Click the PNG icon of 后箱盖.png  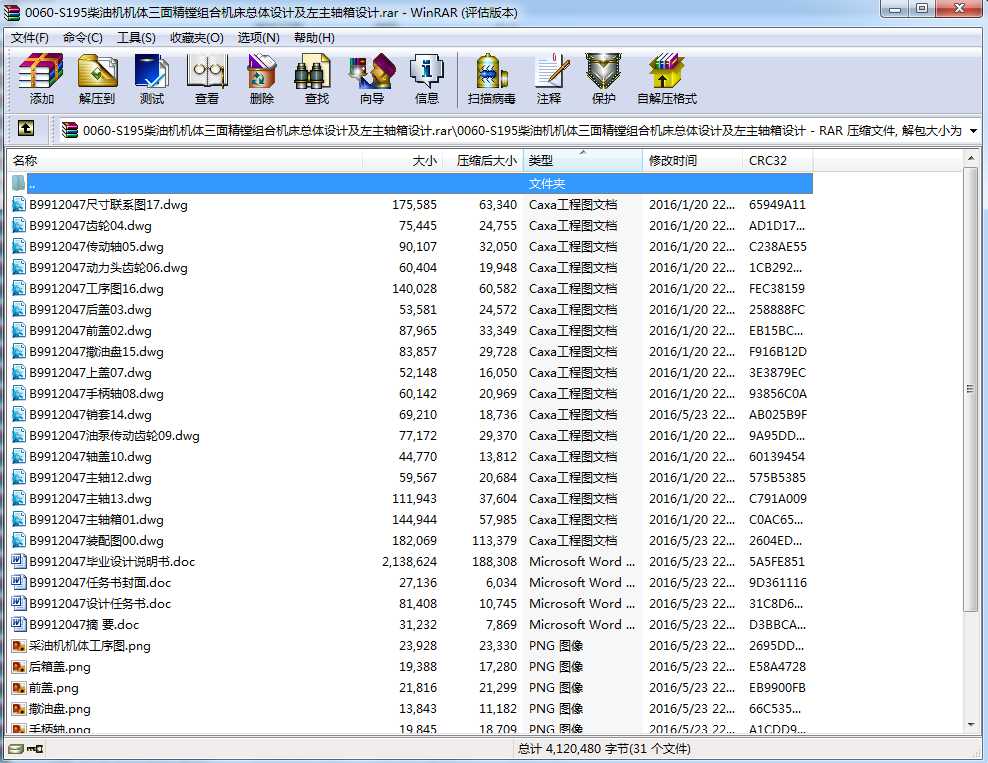tap(19, 666)
